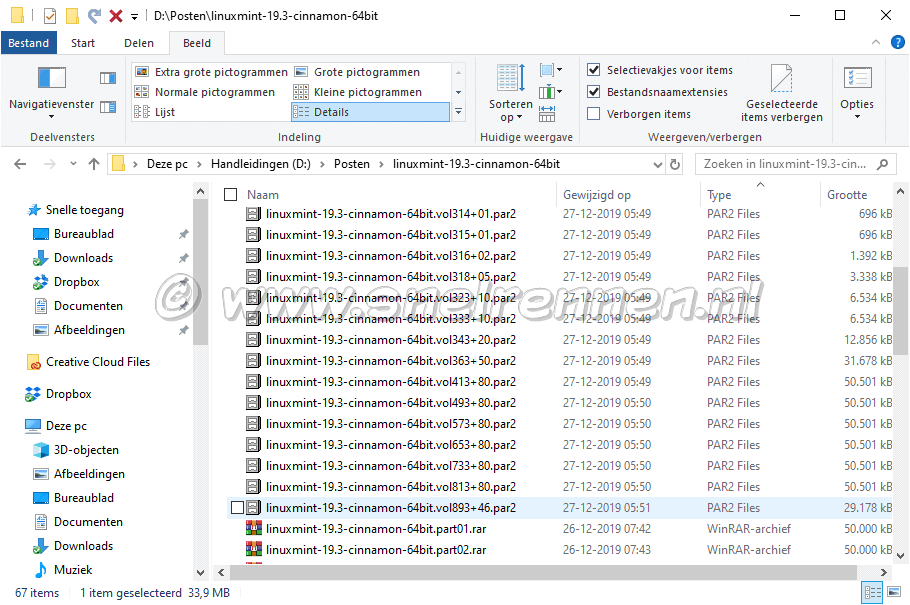The width and height of the screenshot is (910, 605).
Task: Open 3D-objecten in the sidebar
Action: tap(86, 450)
